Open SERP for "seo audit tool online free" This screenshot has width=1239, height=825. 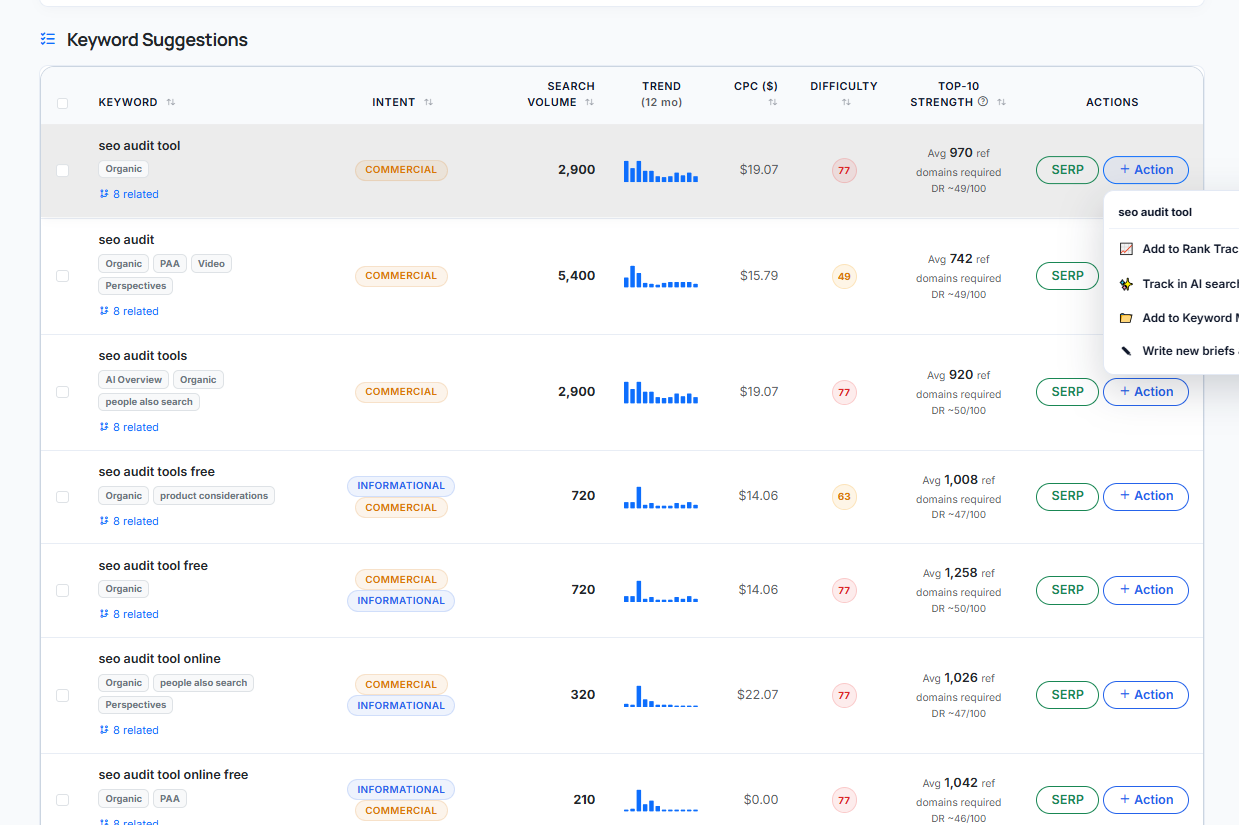1067,800
